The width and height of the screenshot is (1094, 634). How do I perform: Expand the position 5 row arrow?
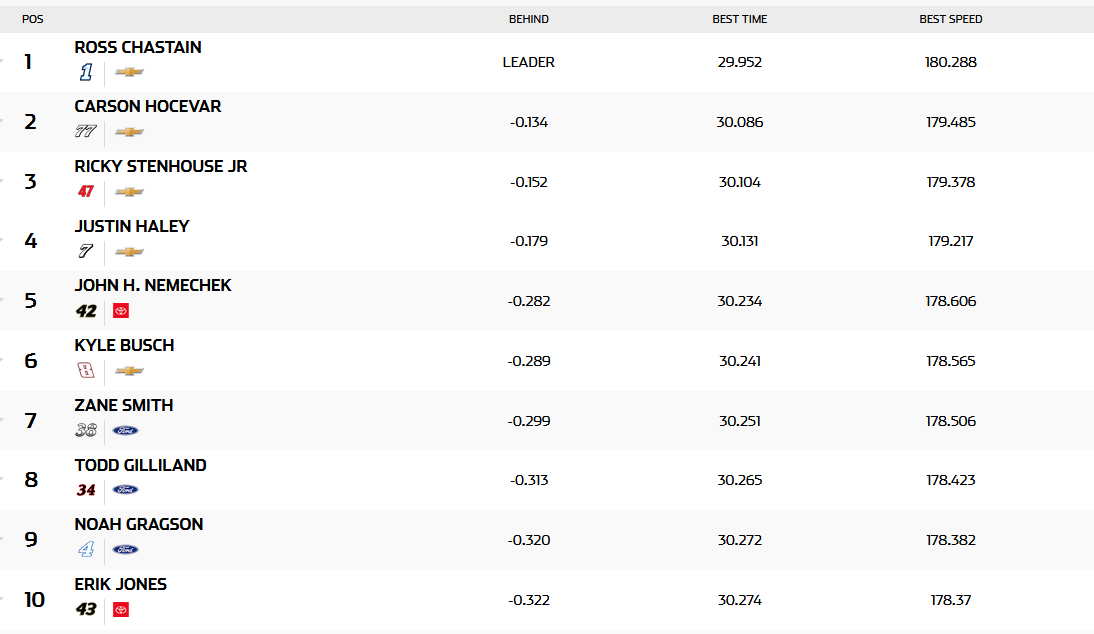click(x=3, y=300)
